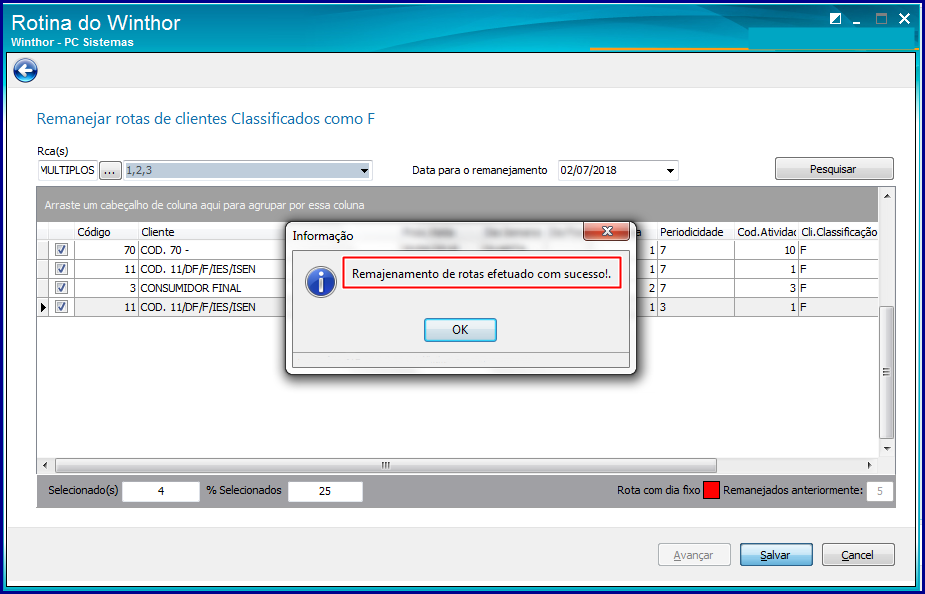The image size is (925, 594).
Task: Go back with the blue arrow icon
Action: (25, 71)
